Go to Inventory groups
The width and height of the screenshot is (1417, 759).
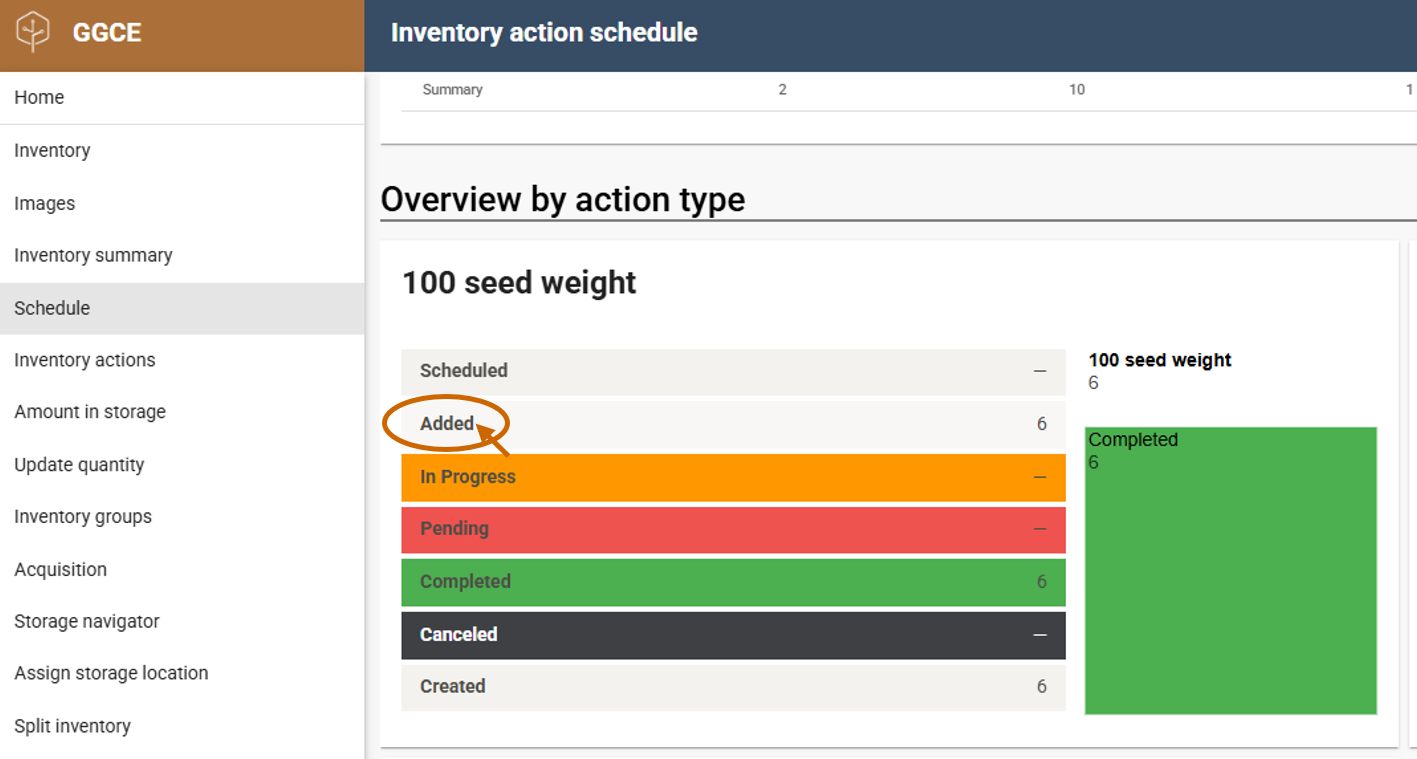[83, 517]
